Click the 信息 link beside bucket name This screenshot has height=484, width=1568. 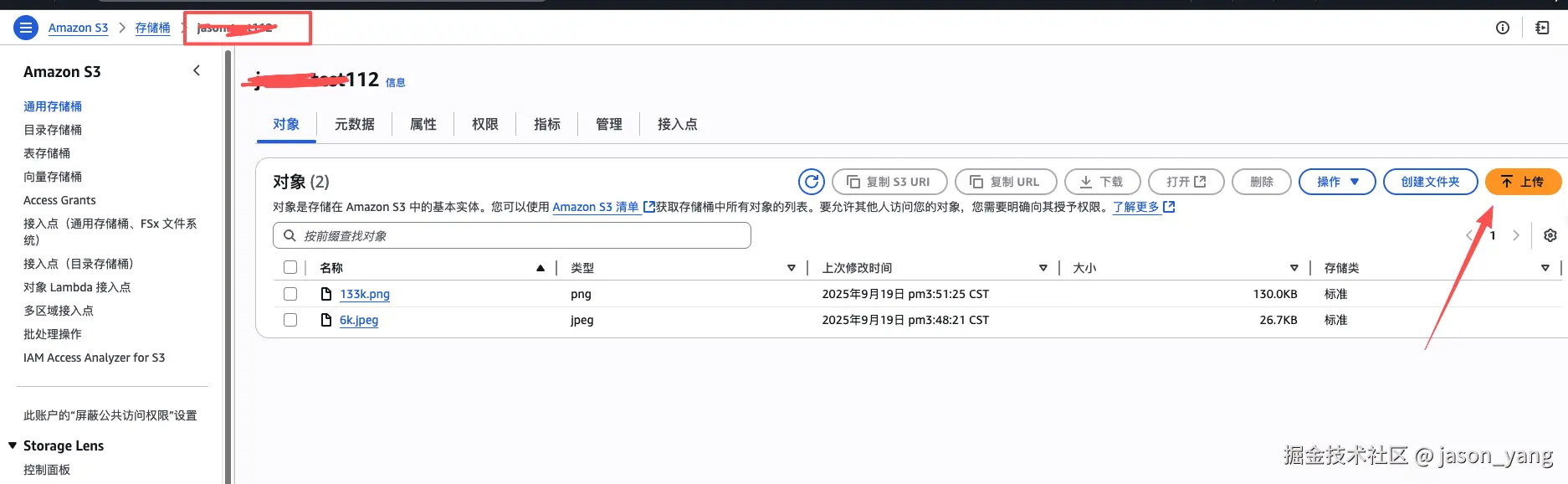(x=395, y=82)
